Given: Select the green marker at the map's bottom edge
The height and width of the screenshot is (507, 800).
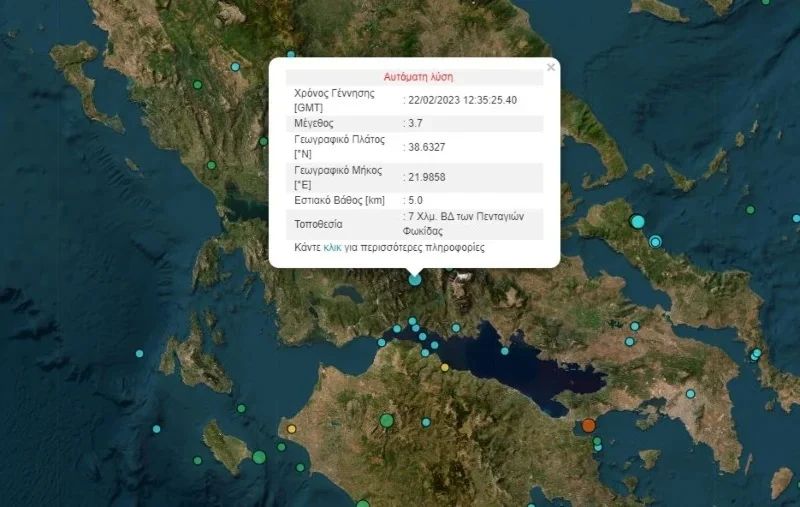Looking at the screenshot, I should (x=362, y=504).
